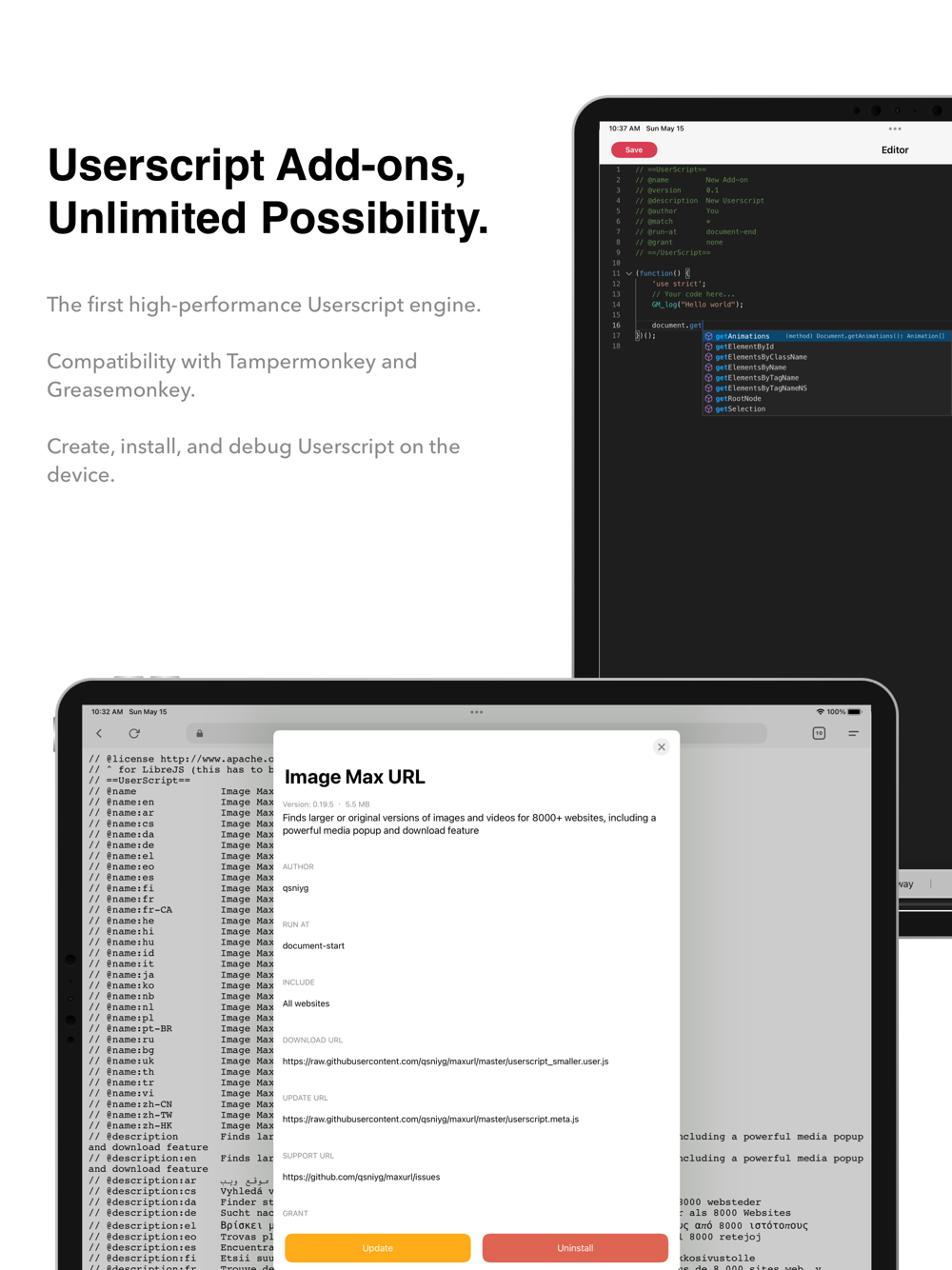
Task: Select getAnimations from the autocomplete list
Action: (x=743, y=336)
